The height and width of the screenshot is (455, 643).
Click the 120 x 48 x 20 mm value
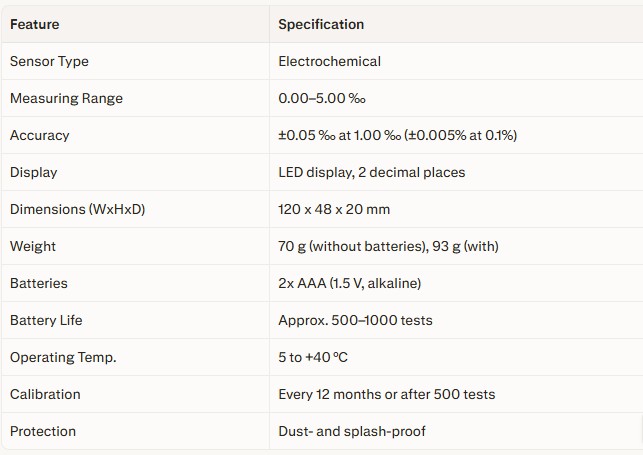[x=334, y=209]
